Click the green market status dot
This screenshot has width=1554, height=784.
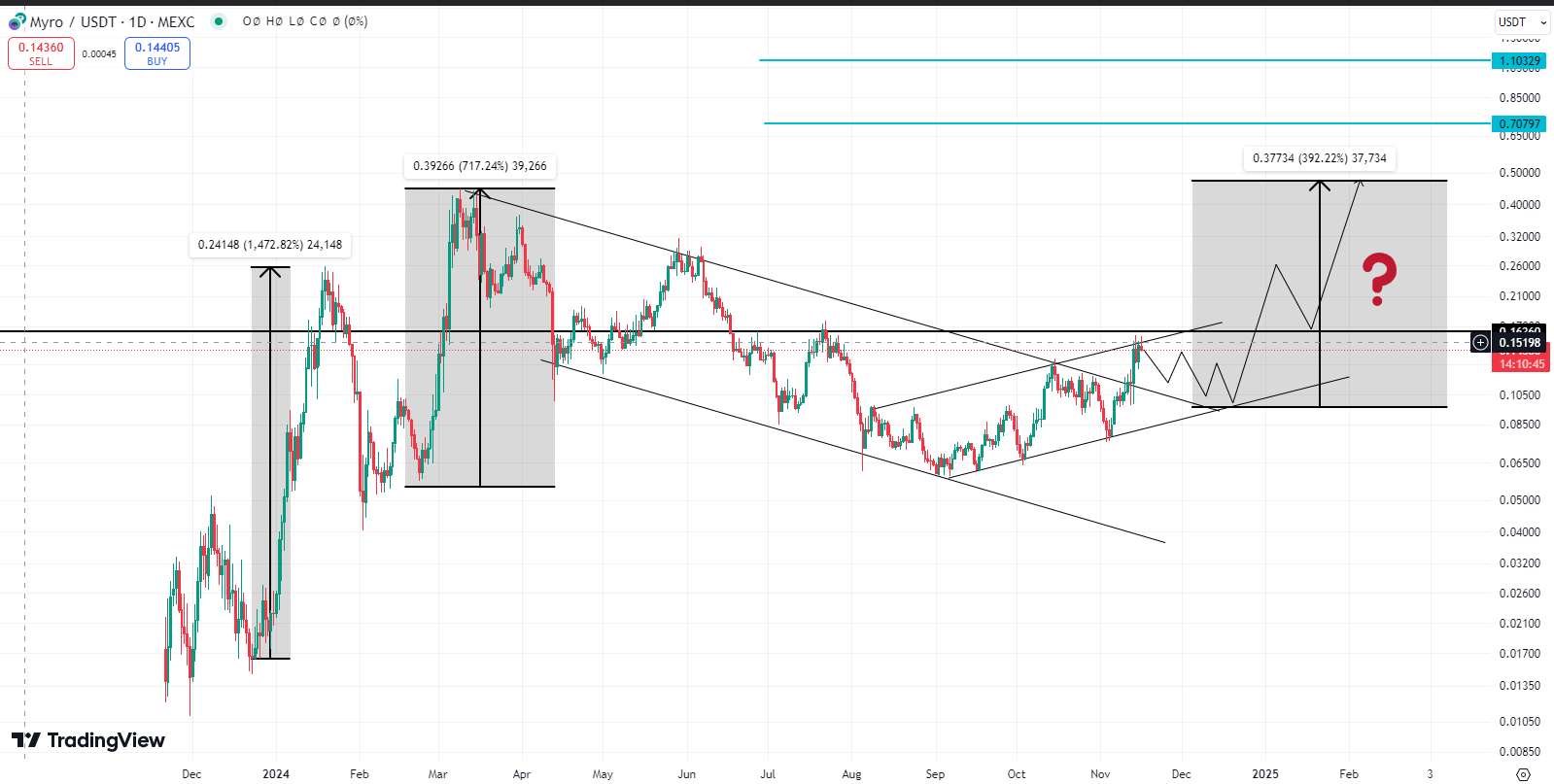pos(219,20)
